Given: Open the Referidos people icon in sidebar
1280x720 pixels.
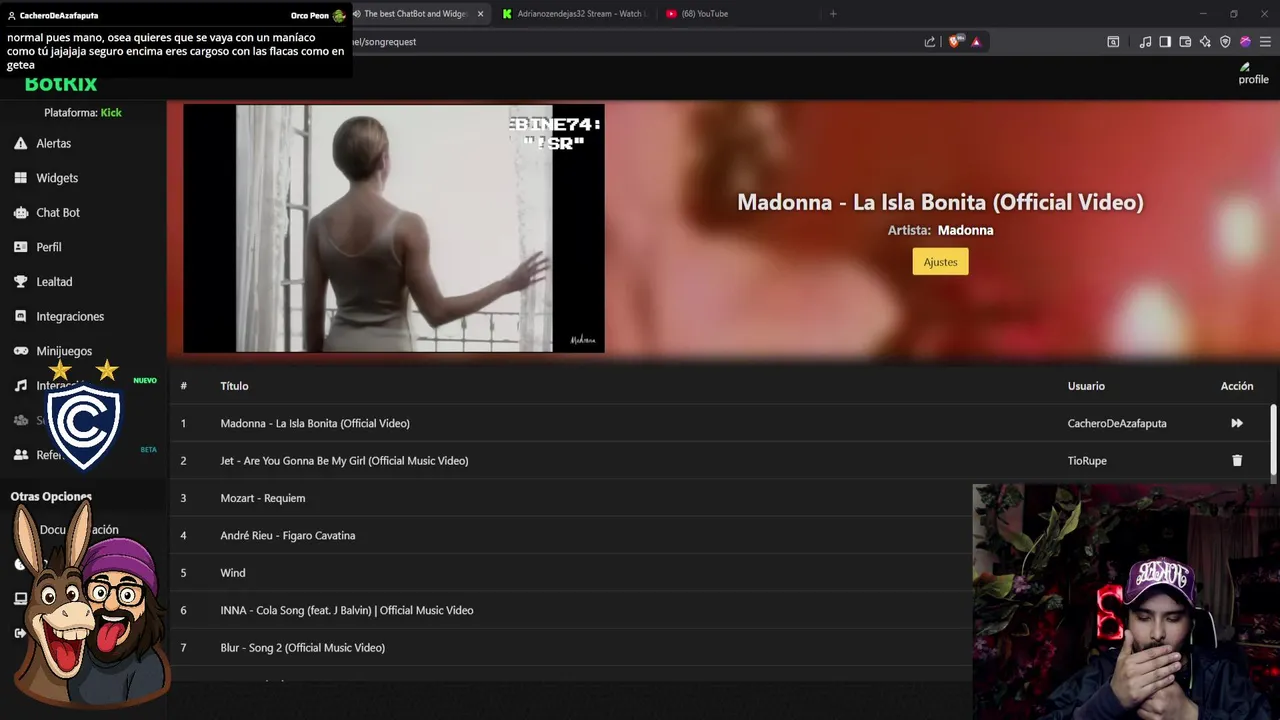Looking at the screenshot, I should (x=20, y=455).
